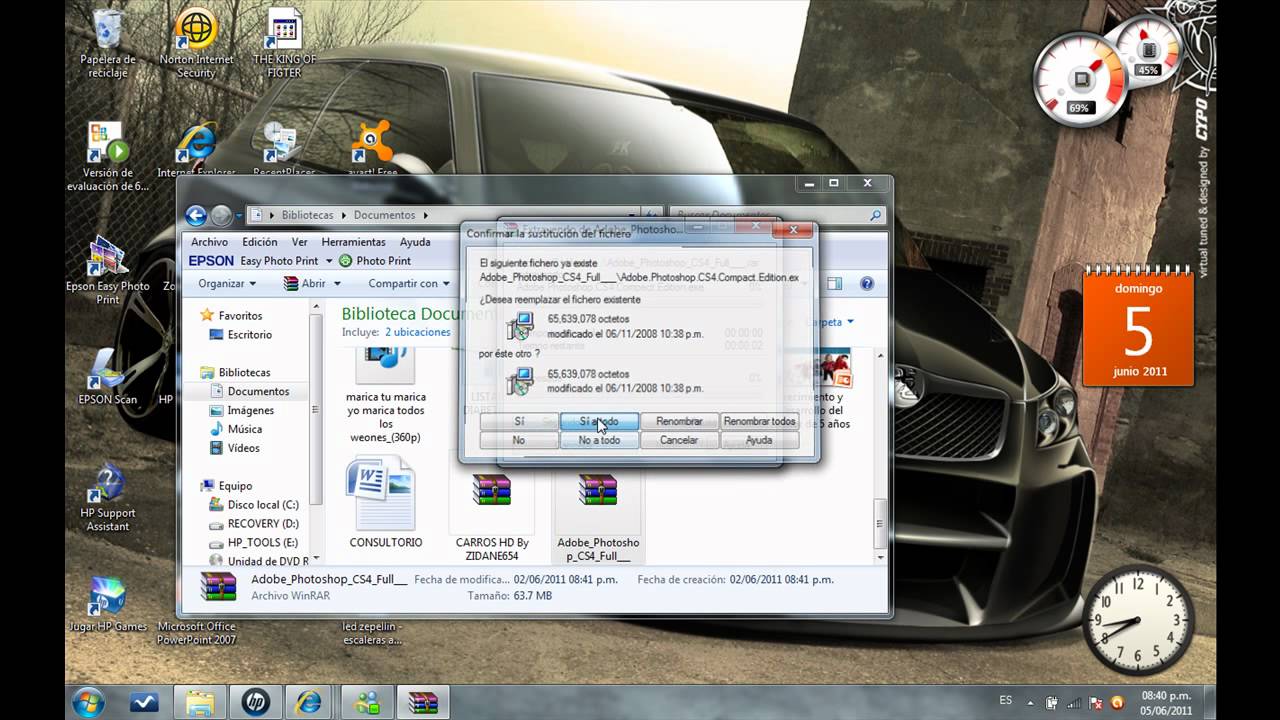Select the marica tu marica video file
Viewport: 1280px width, 720px height.
point(386,395)
